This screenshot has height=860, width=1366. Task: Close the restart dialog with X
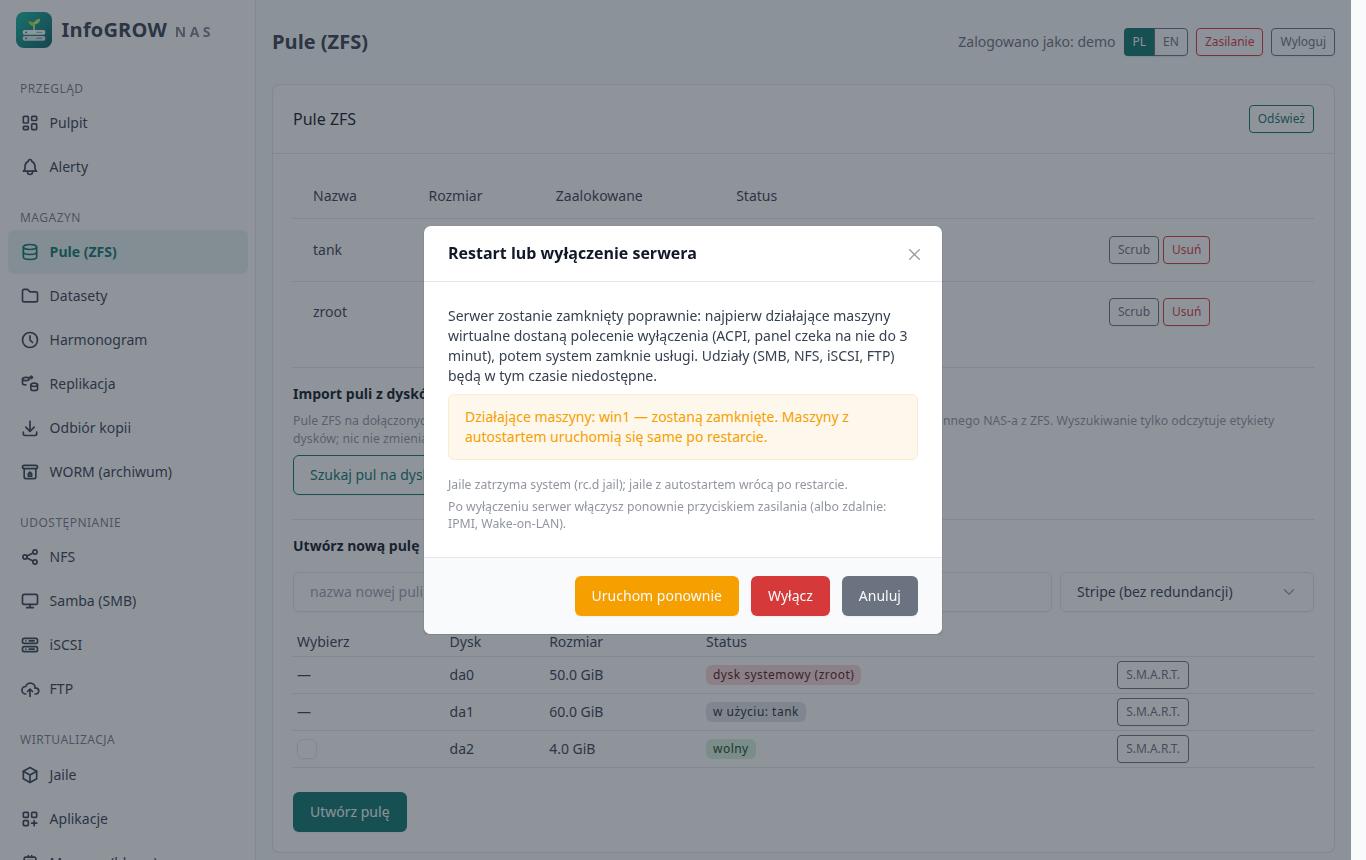click(914, 254)
